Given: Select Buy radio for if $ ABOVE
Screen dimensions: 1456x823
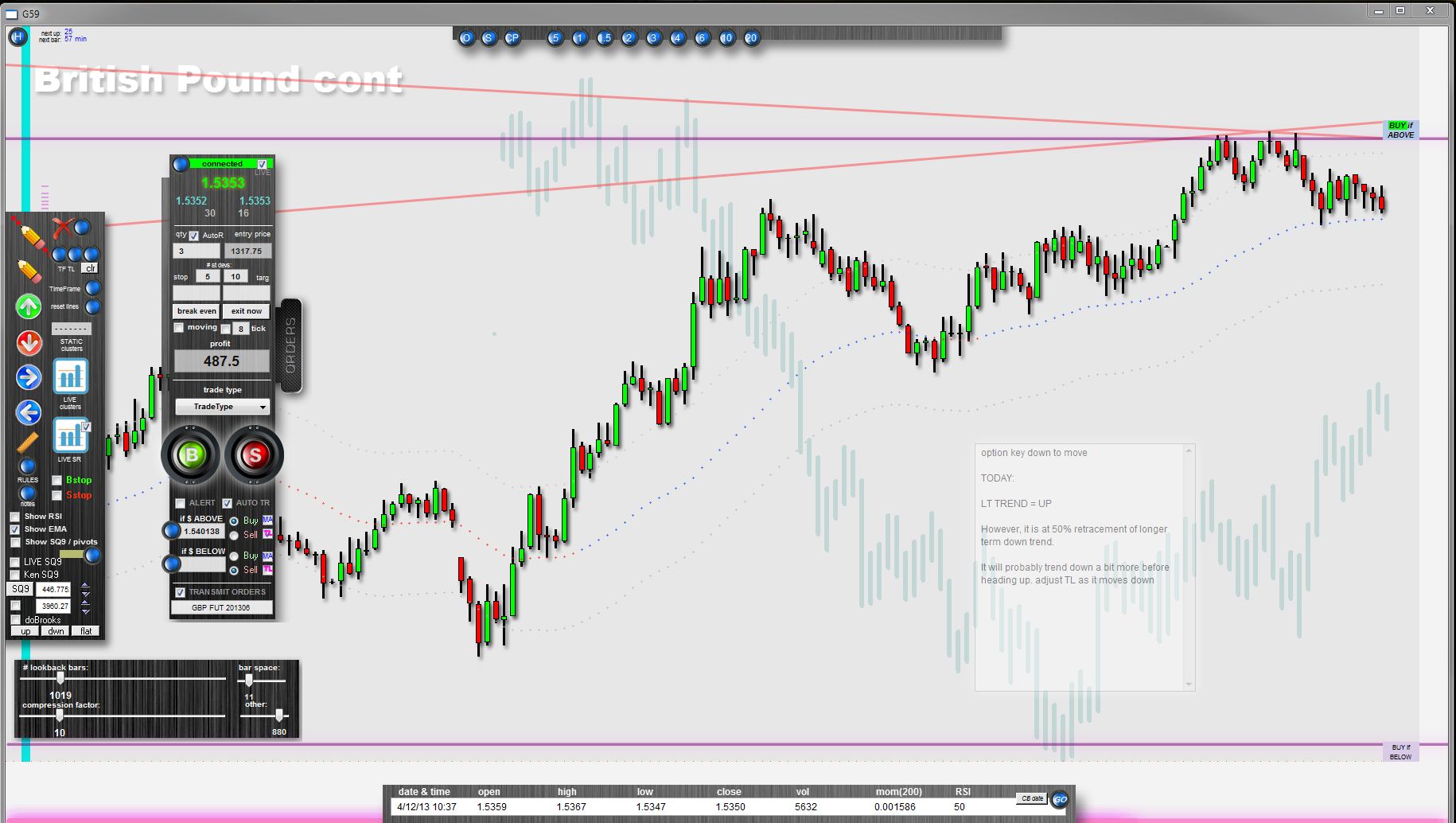Looking at the screenshot, I should [234, 521].
